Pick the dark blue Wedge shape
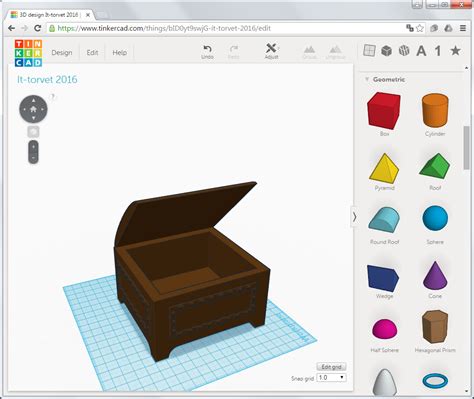474x399 pixels. [x=383, y=278]
